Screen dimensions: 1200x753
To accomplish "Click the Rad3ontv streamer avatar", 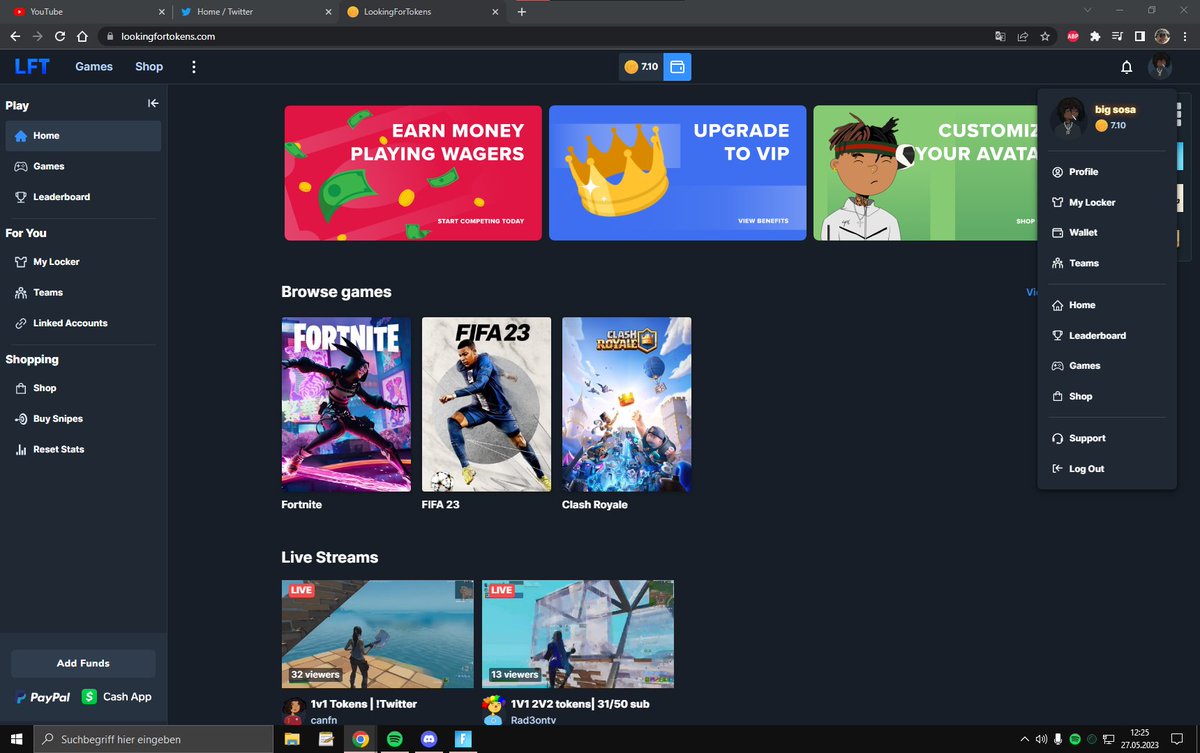I will (x=493, y=711).
